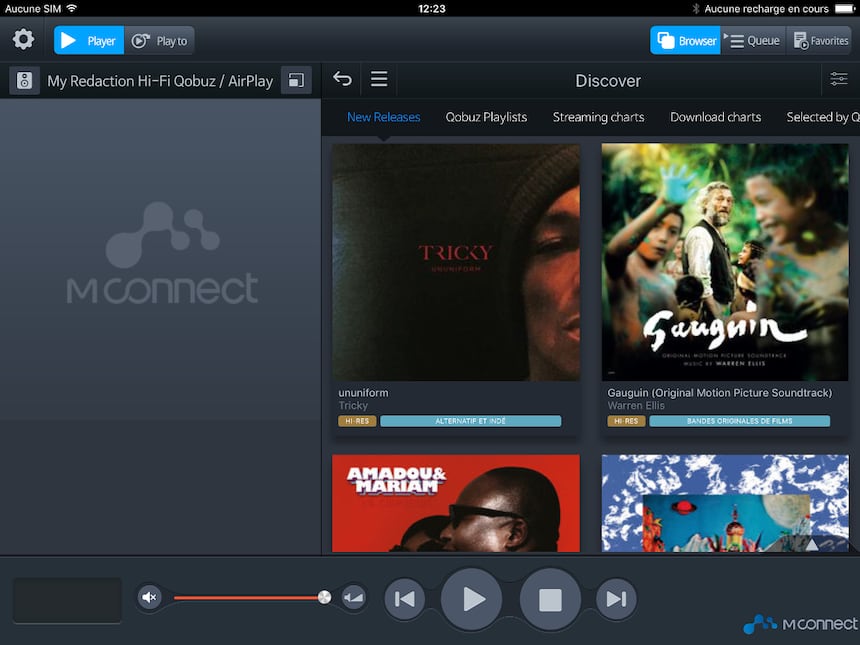Stop playback with the Stop button
Viewport: 860px width, 645px height.
[550, 599]
